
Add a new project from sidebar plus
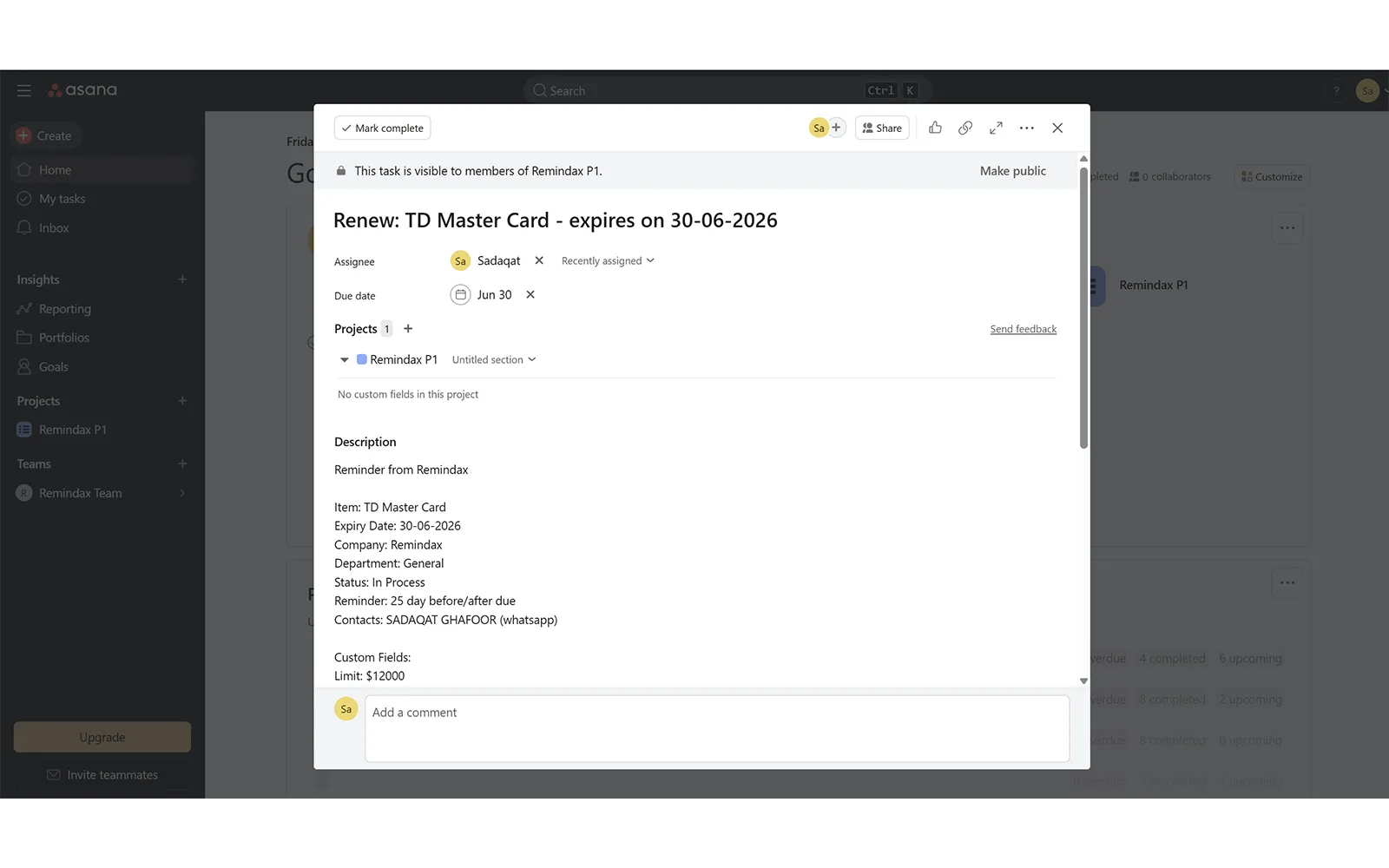pyautogui.click(x=182, y=401)
